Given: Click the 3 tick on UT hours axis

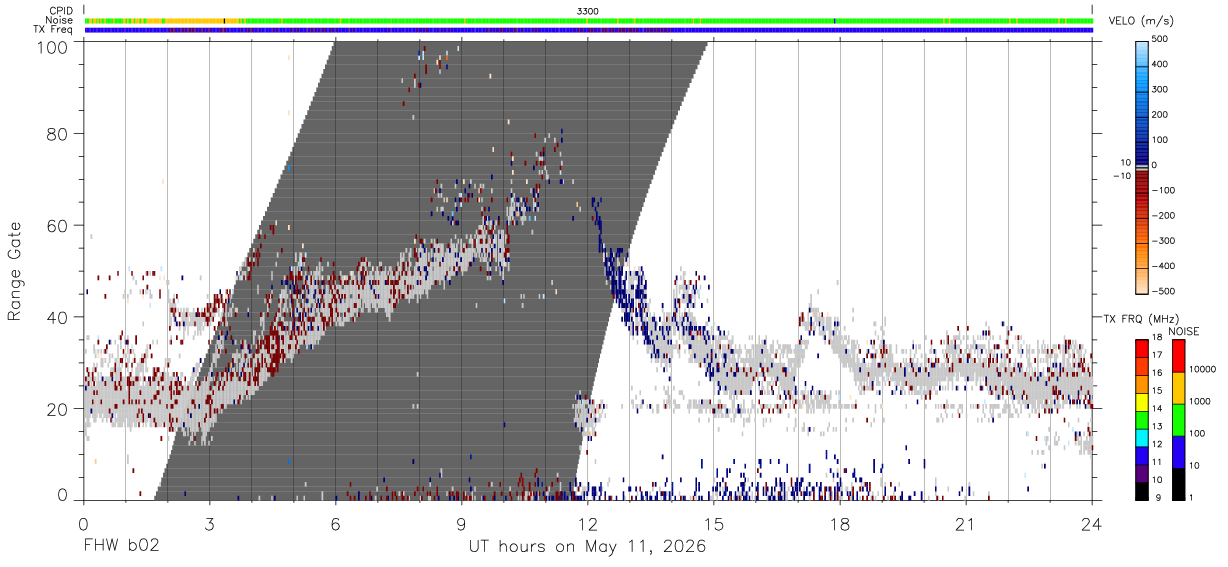Looking at the screenshot, I should [x=209, y=523].
